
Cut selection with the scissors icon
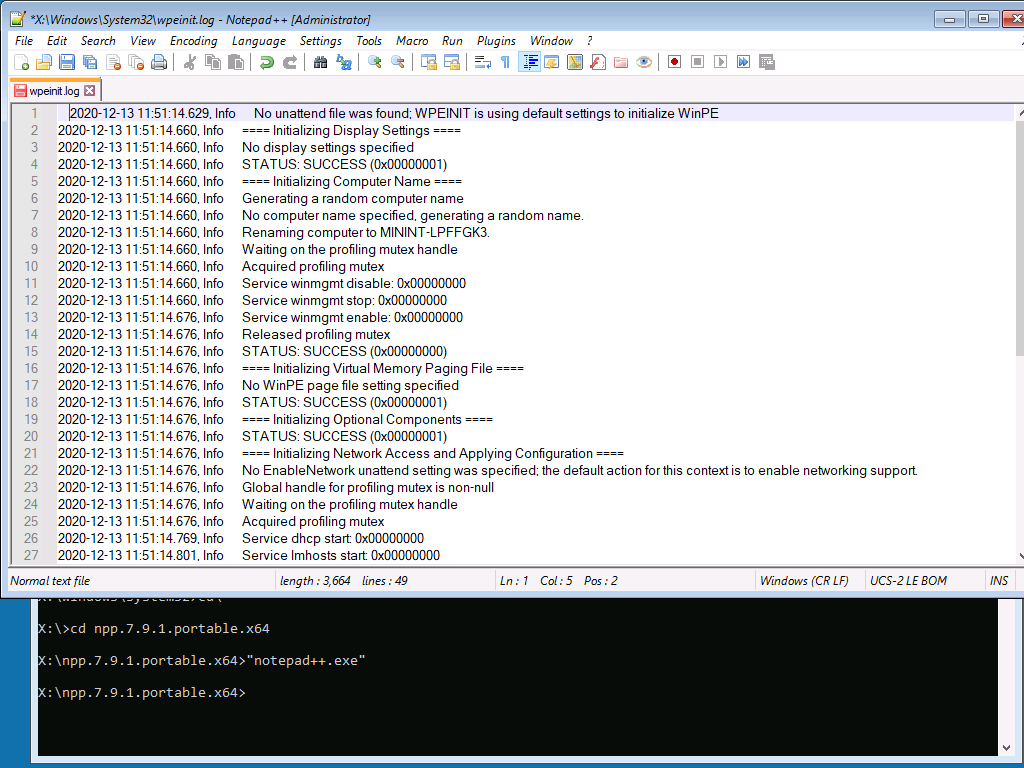[189, 62]
